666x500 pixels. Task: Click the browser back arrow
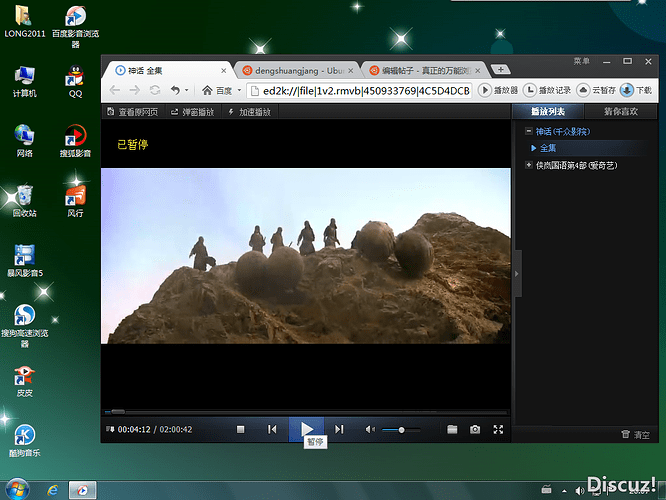click(115, 90)
